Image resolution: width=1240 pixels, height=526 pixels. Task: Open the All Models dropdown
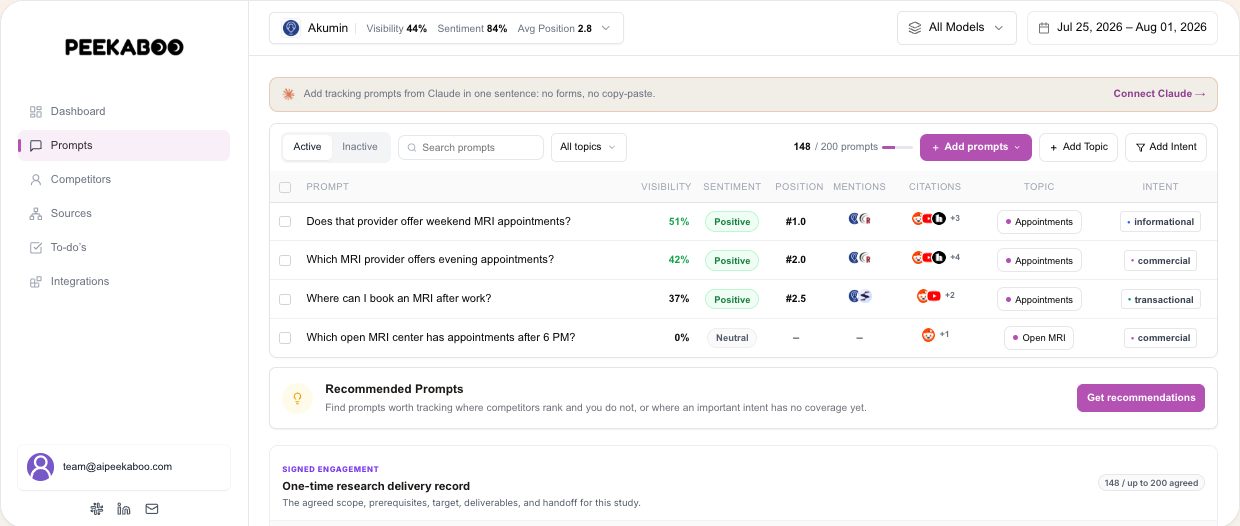point(956,28)
